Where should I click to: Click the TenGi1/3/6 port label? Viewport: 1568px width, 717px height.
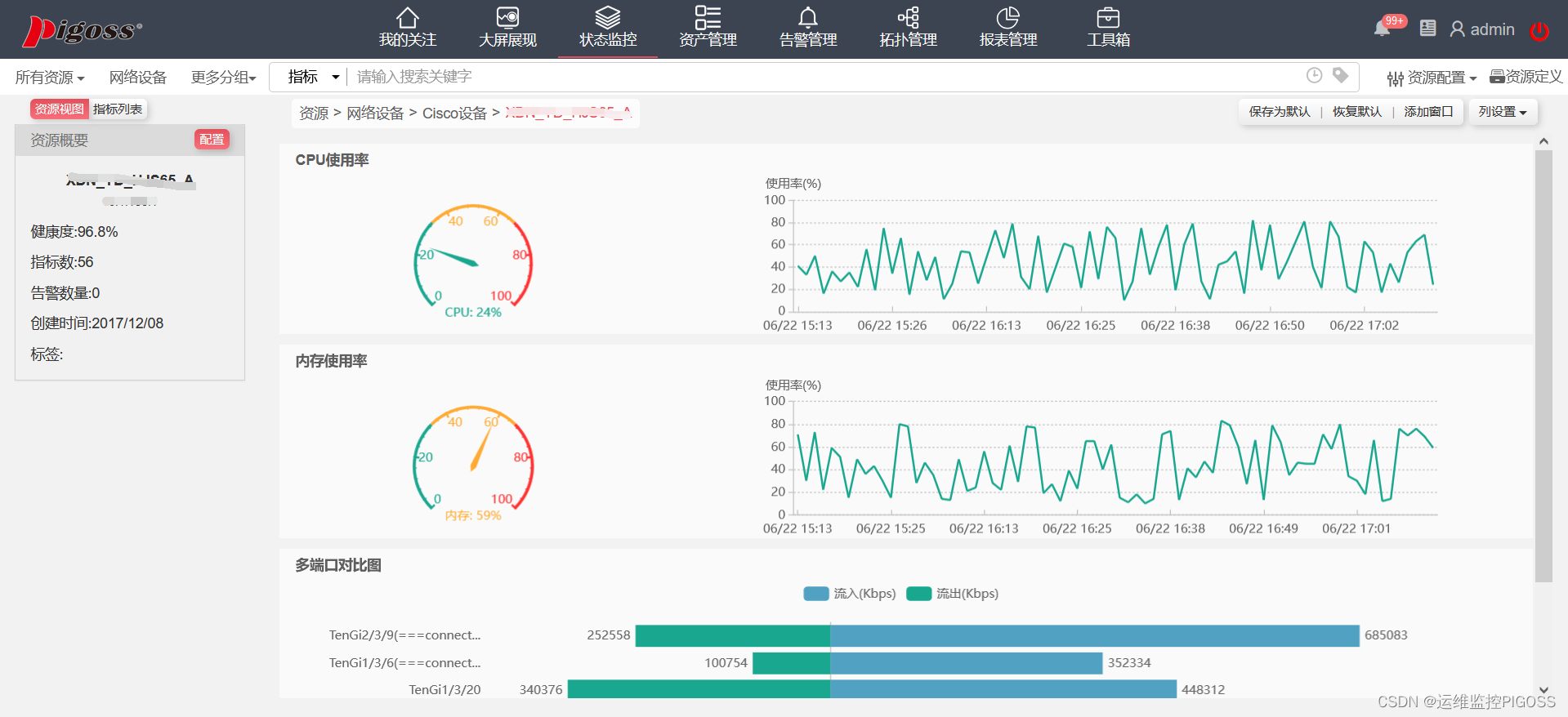click(x=405, y=663)
